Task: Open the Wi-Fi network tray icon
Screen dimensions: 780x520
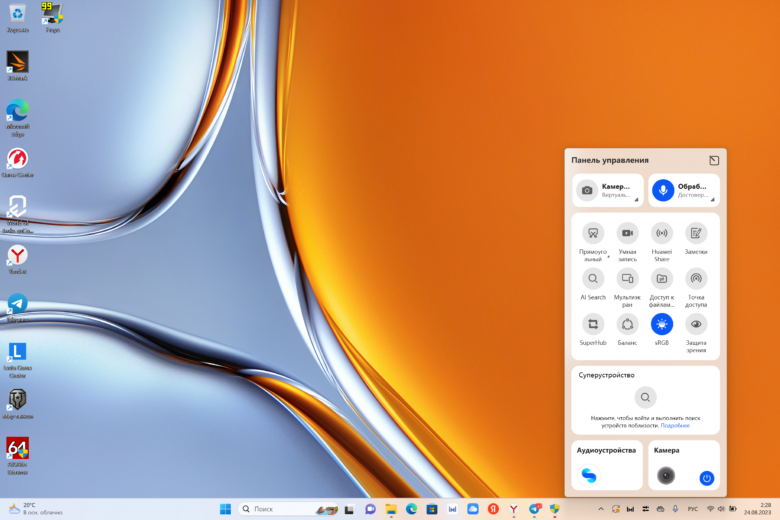Action: pos(710,509)
